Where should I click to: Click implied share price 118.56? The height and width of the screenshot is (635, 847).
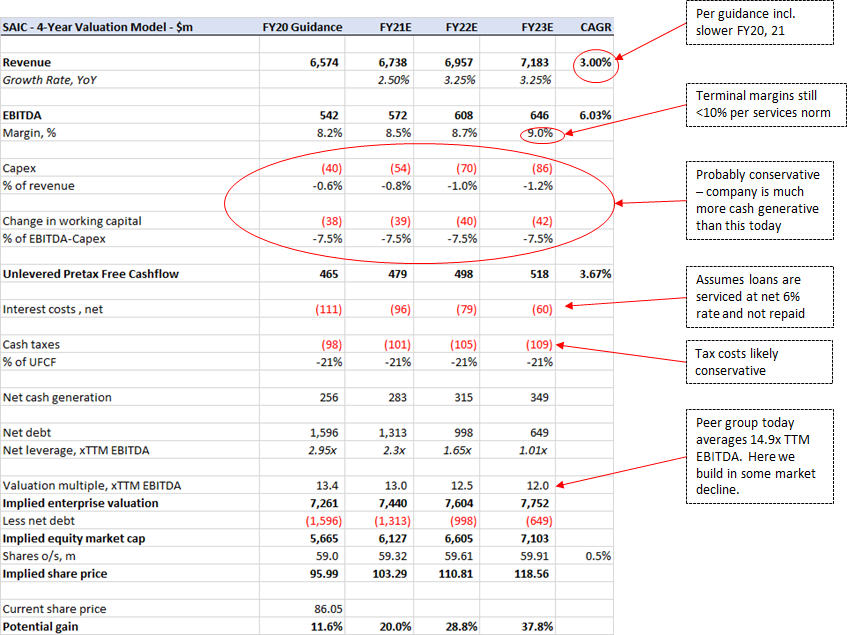pos(532,574)
